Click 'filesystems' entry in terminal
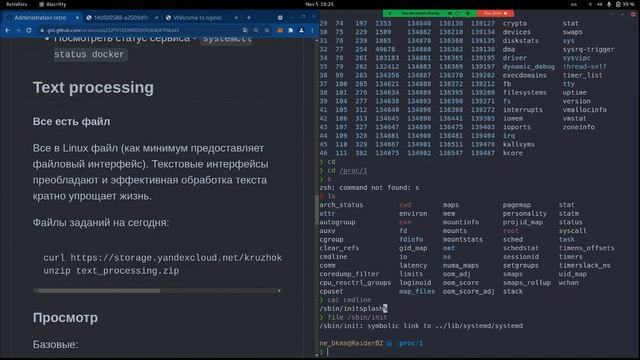 524,93
